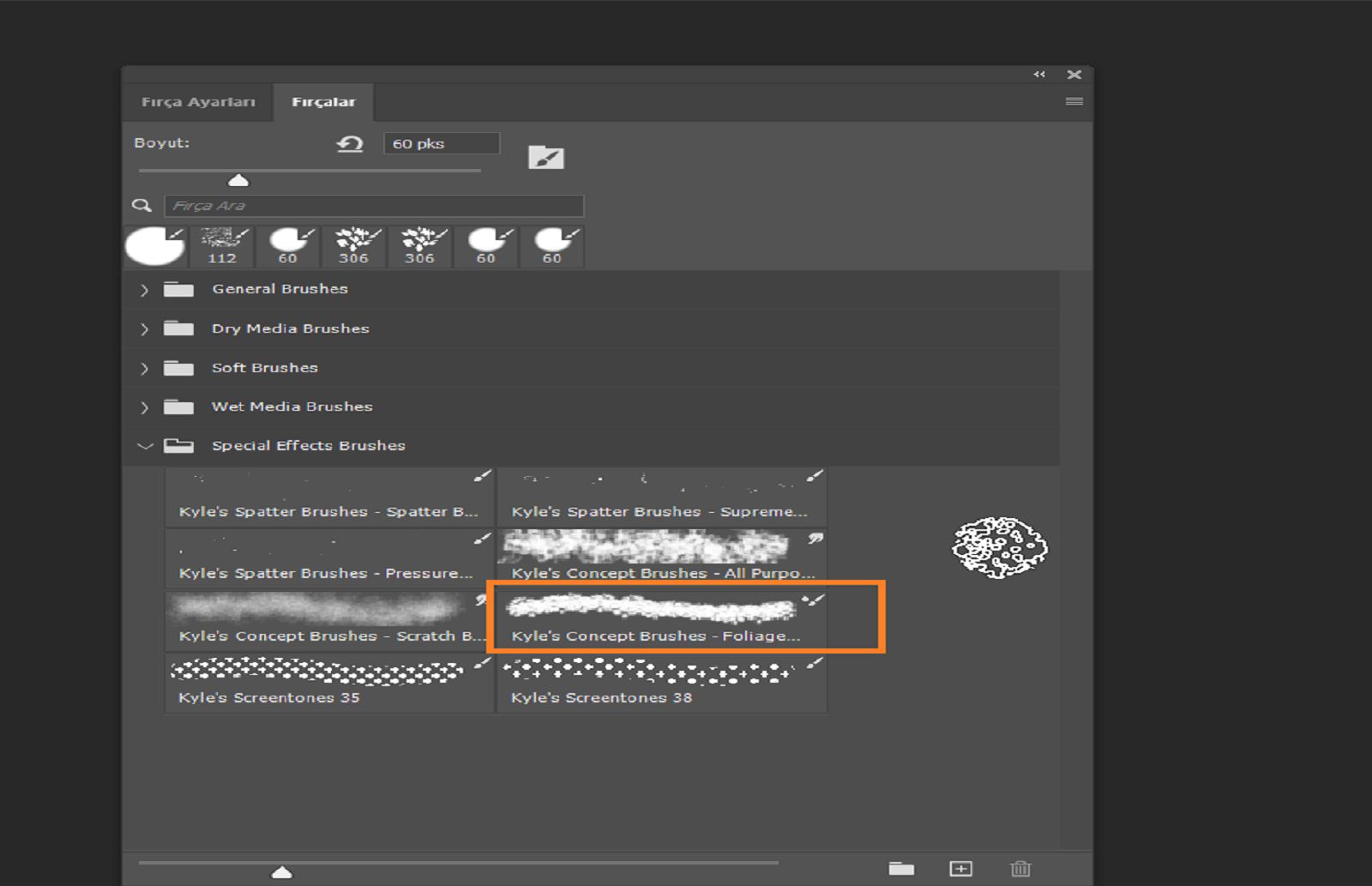Choose Kyle's Spatter Brushes - Supreme... brush
This screenshot has height=886, width=1372.
tap(662, 497)
